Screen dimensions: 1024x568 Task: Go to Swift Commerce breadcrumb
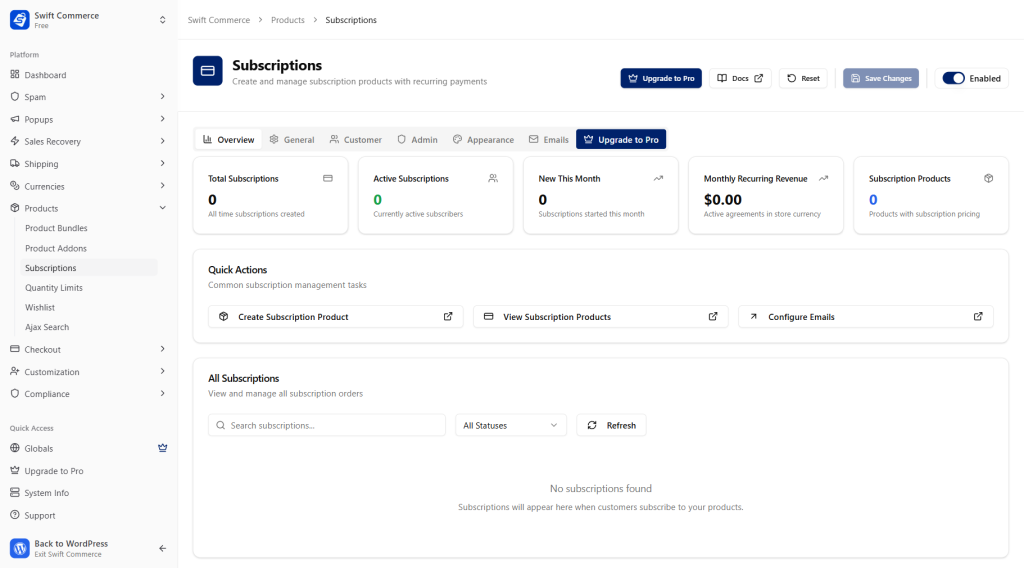pos(219,20)
